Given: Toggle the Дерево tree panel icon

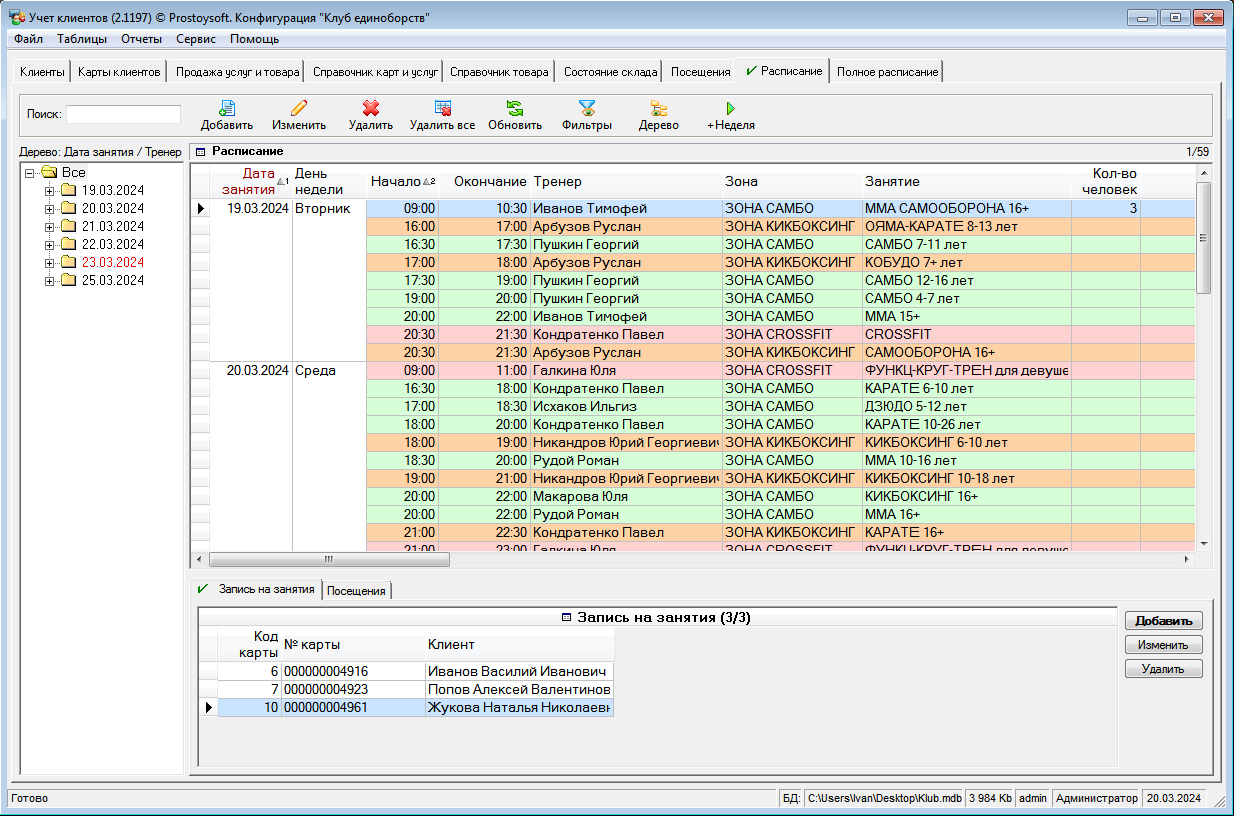Looking at the screenshot, I should pos(659,108).
